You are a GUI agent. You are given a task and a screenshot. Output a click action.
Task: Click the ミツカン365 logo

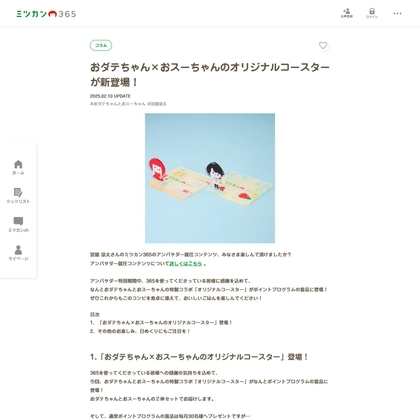[x=46, y=14]
